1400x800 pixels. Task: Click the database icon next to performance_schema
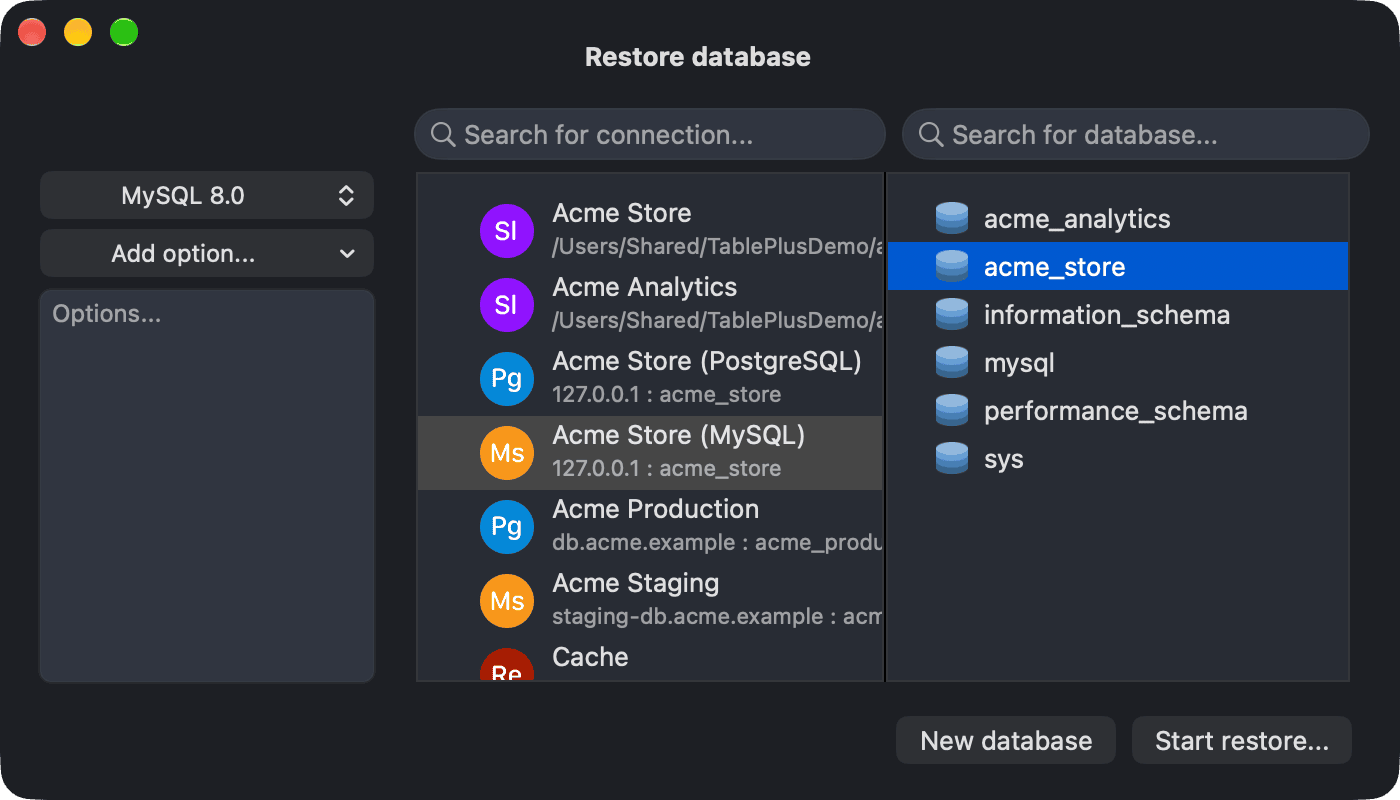click(952, 411)
